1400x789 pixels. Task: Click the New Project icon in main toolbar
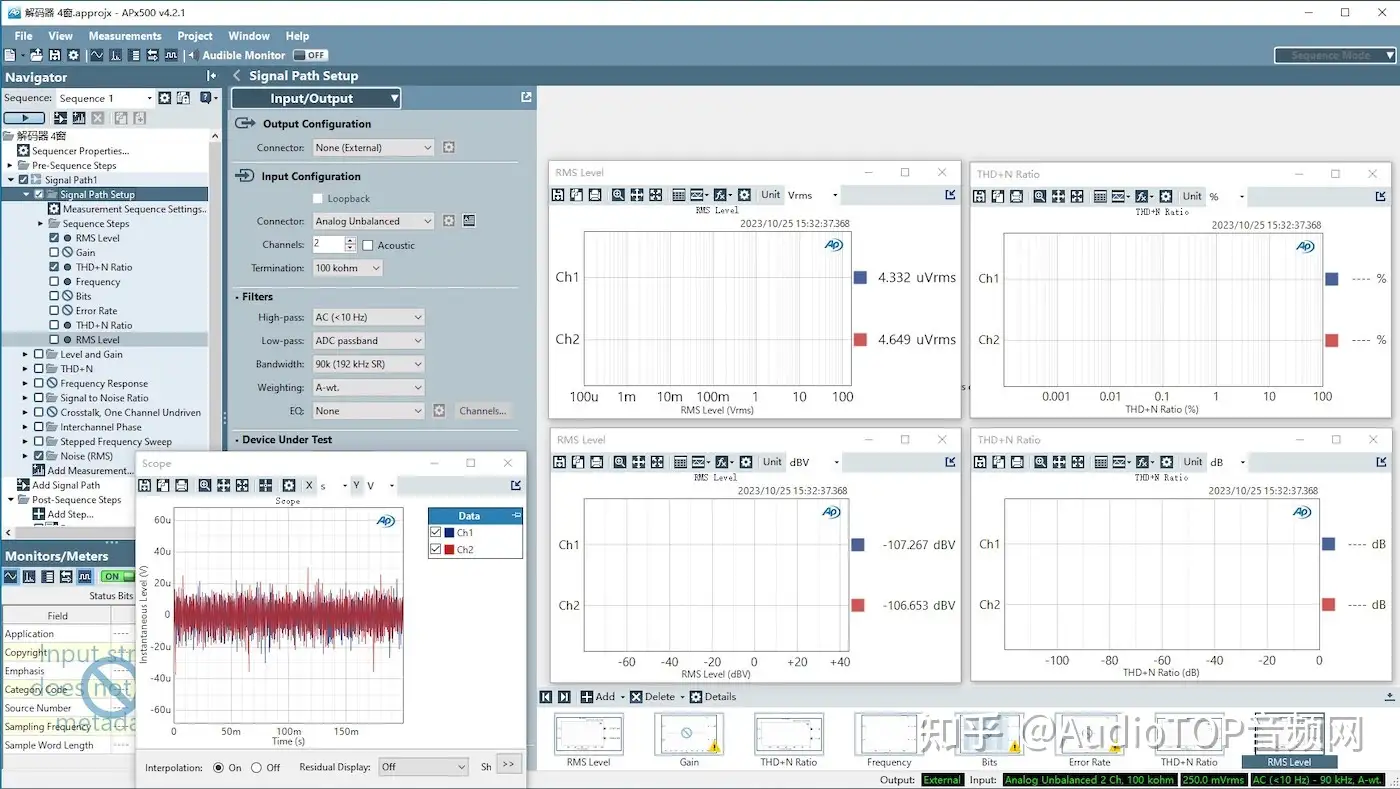[x=10, y=55]
